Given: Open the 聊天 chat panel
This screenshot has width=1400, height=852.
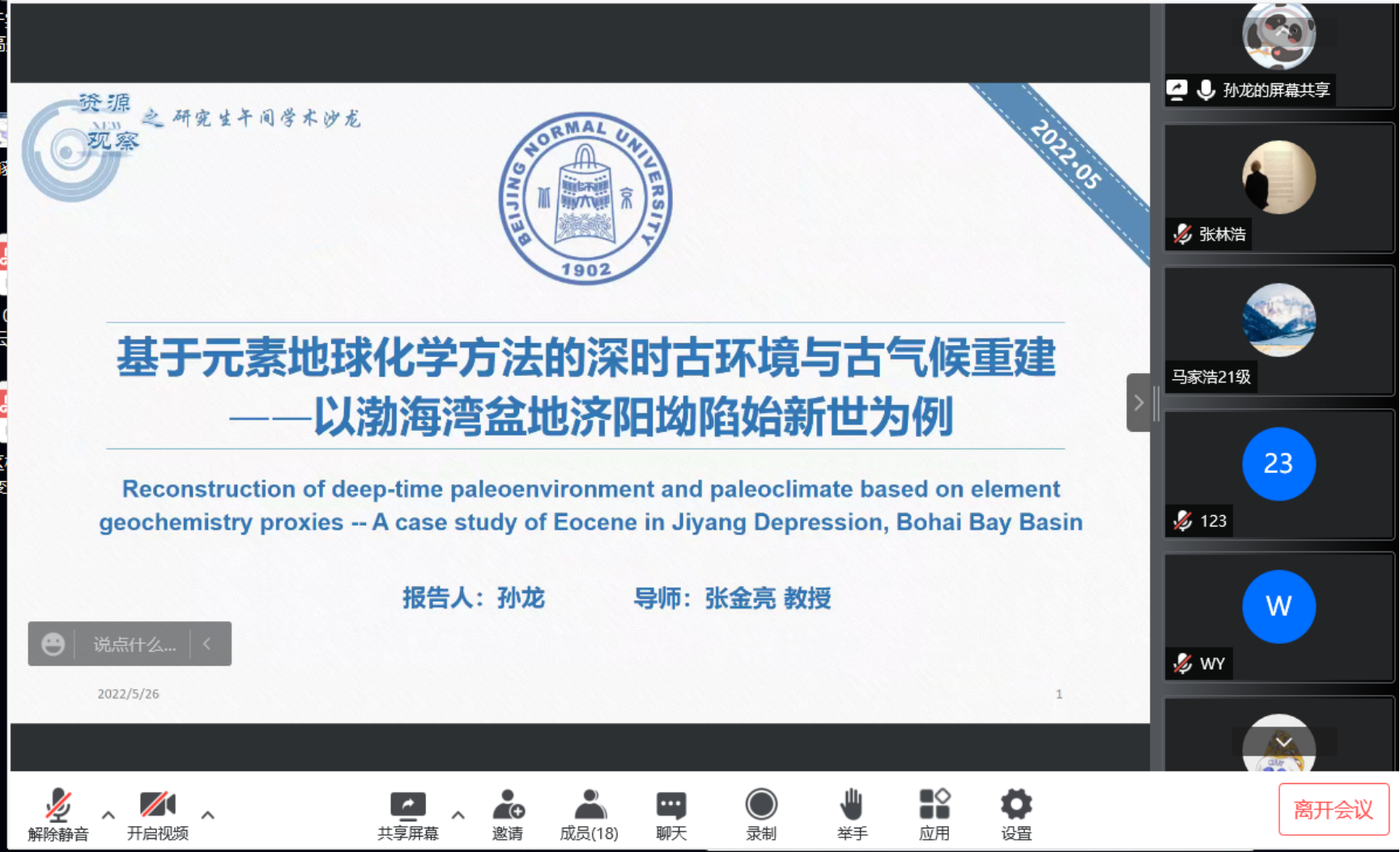Looking at the screenshot, I should pos(671,814).
